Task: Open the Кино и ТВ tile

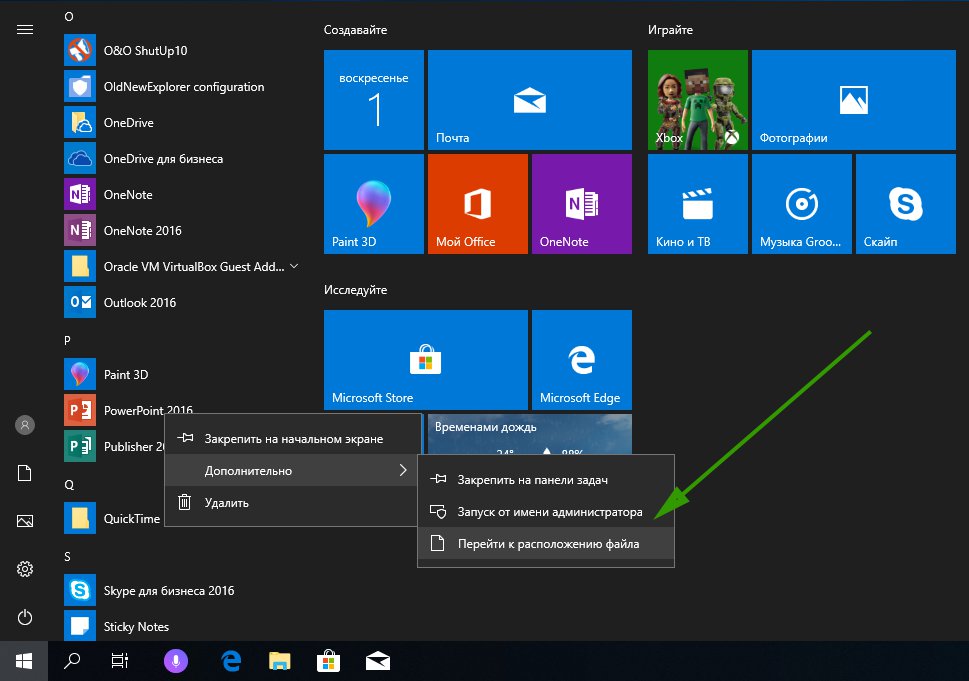Action: point(698,204)
